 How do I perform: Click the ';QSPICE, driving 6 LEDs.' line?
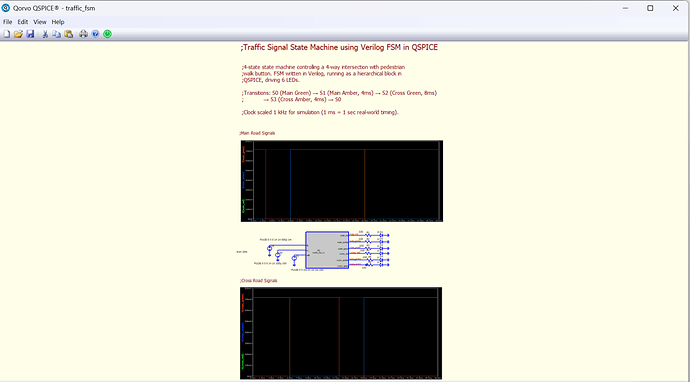(x=271, y=80)
